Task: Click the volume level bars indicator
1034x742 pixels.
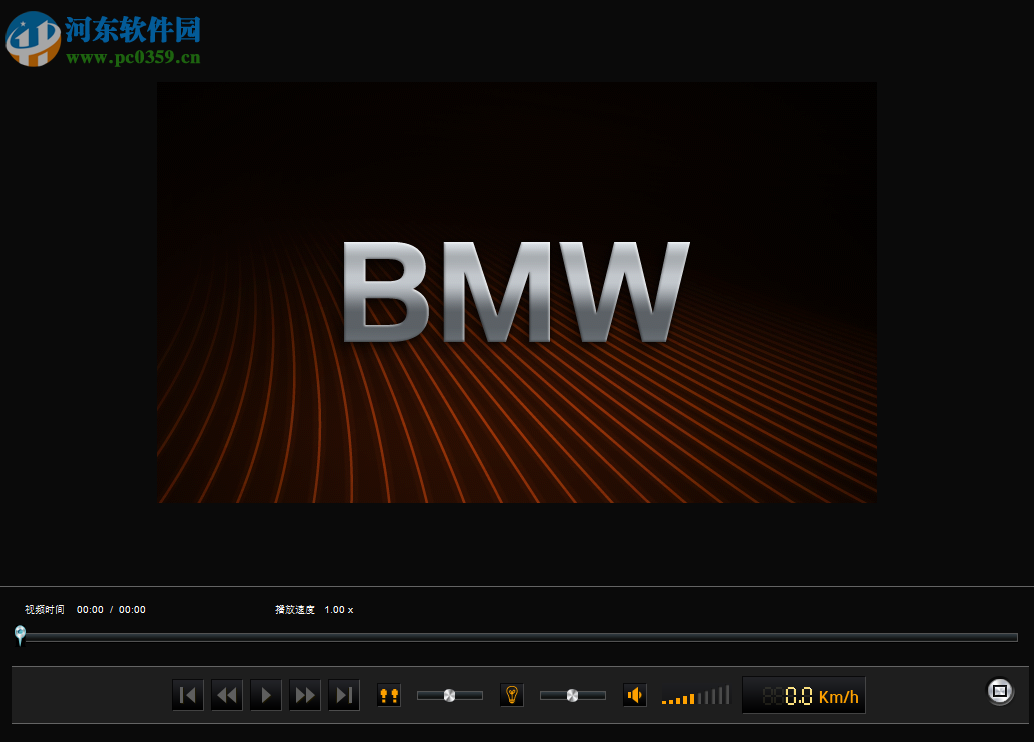Action: pyautogui.click(x=694, y=695)
